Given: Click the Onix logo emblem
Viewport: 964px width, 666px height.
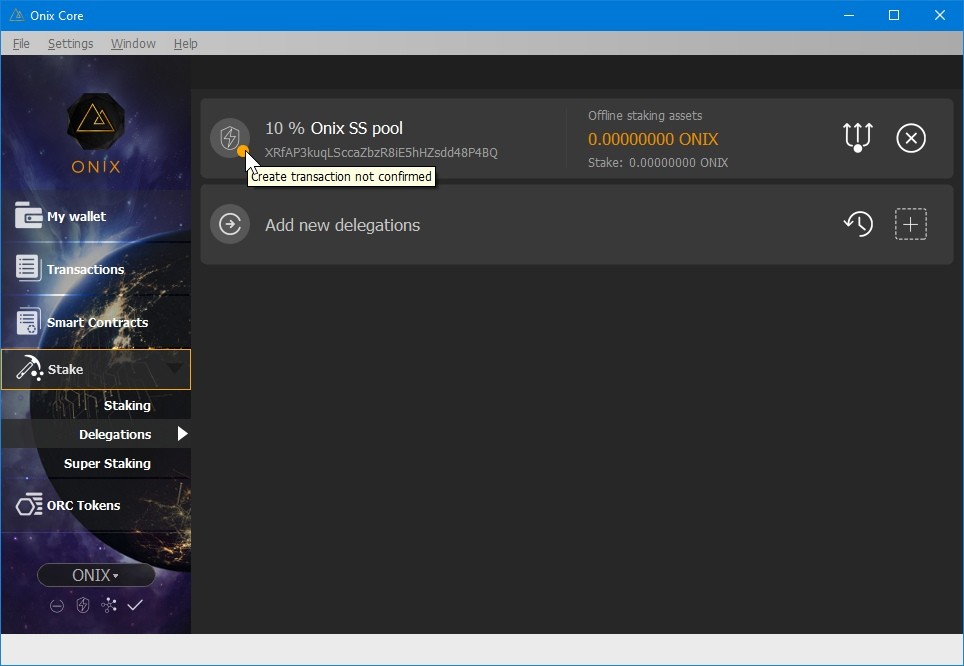Looking at the screenshot, I should pyautogui.click(x=96, y=121).
